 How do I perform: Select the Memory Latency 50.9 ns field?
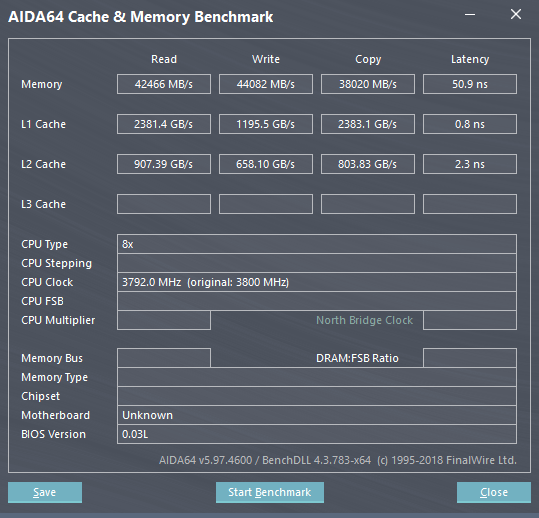470,84
